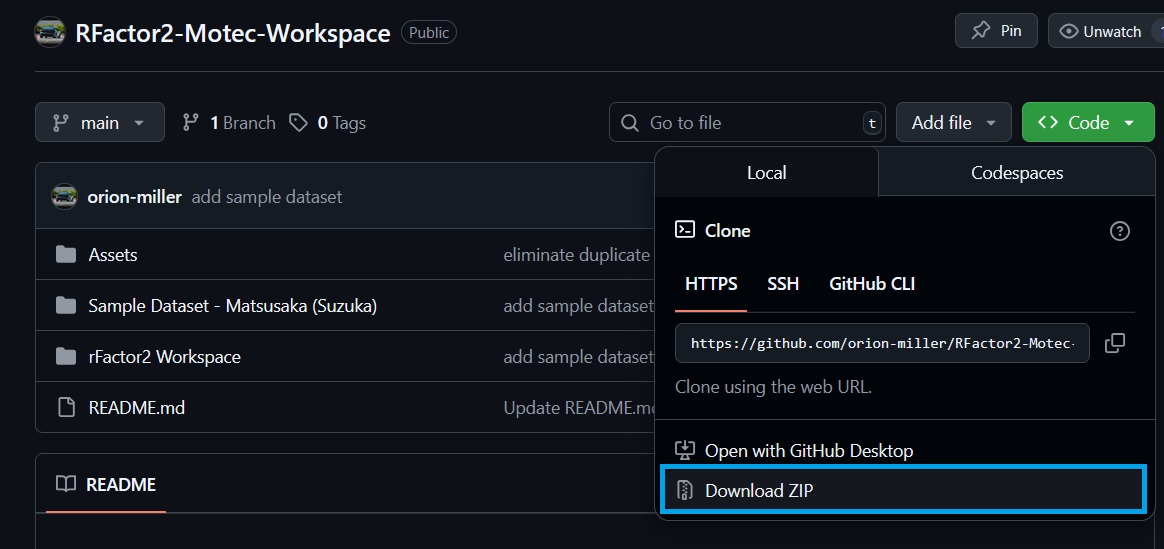Screen dimensions: 1164x549
Task: Click the question mark help icon in the Clone section
Action: (1119, 231)
